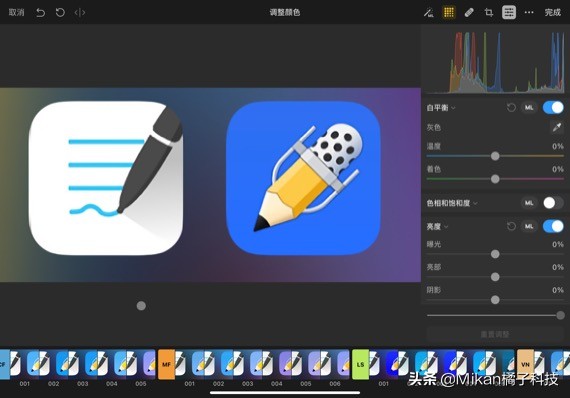Apply MF preset 001 thumbnail
The height and width of the screenshot is (398, 570).
coord(189,364)
